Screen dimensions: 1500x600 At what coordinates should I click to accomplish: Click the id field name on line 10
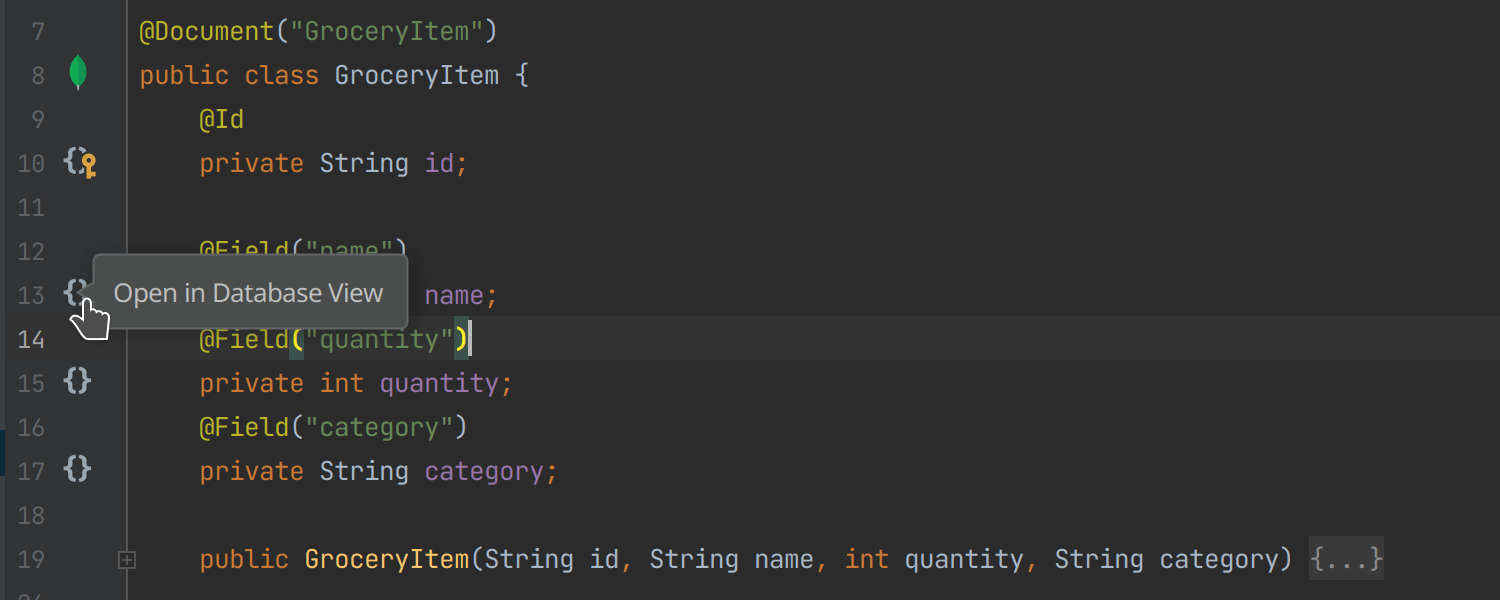(440, 163)
